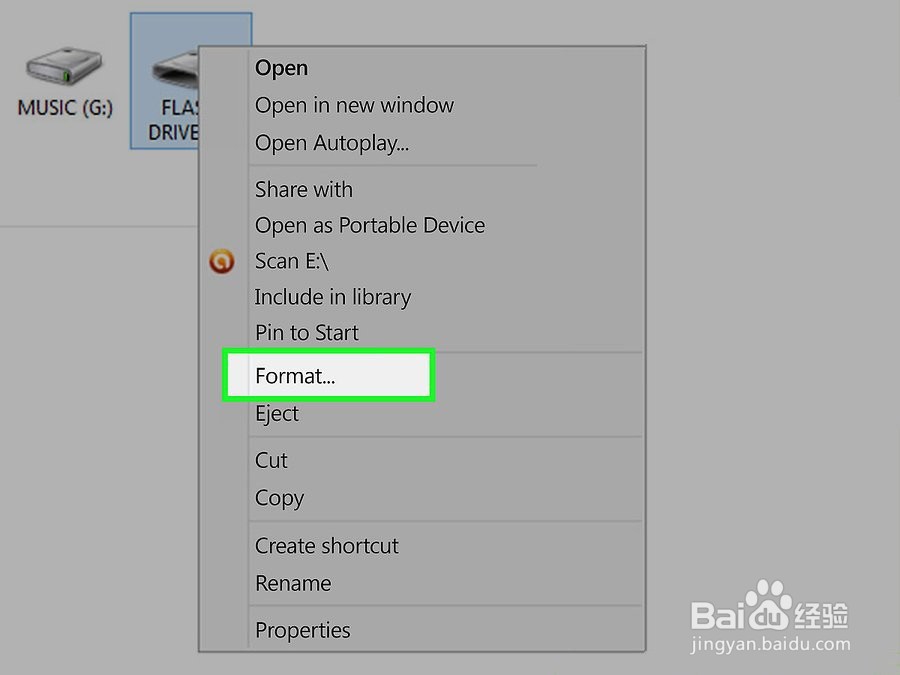The width and height of the screenshot is (900, 675).
Task: Click the antivirus scan icon beside Scan E:\
Action: (221, 261)
